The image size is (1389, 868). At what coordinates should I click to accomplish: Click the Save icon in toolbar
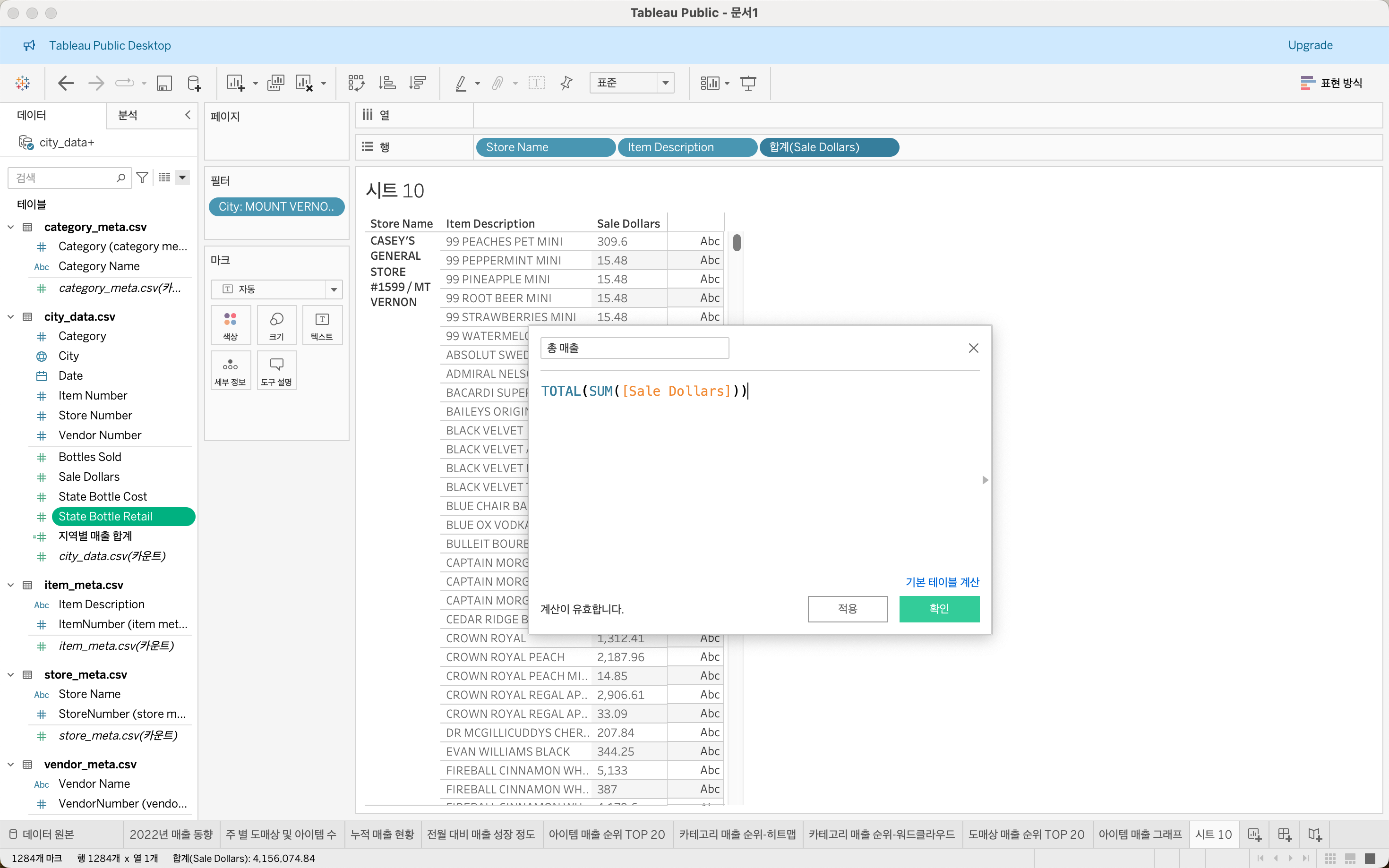click(x=164, y=83)
